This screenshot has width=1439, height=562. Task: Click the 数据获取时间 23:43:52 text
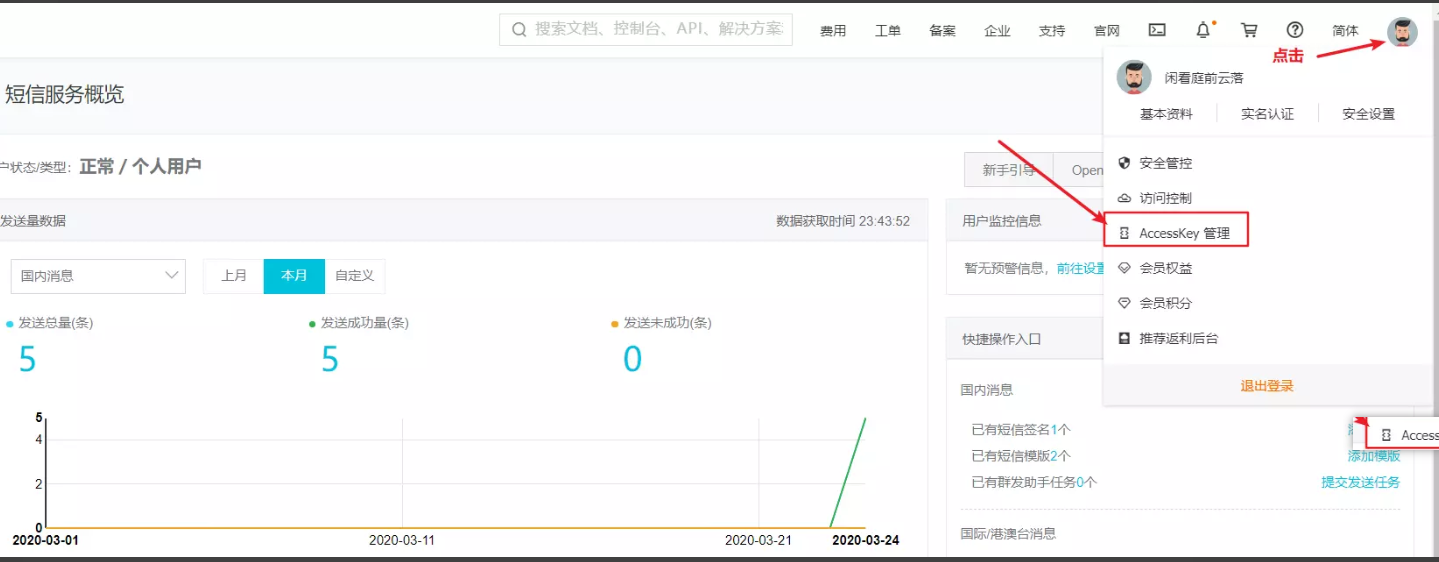[x=843, y=221]
